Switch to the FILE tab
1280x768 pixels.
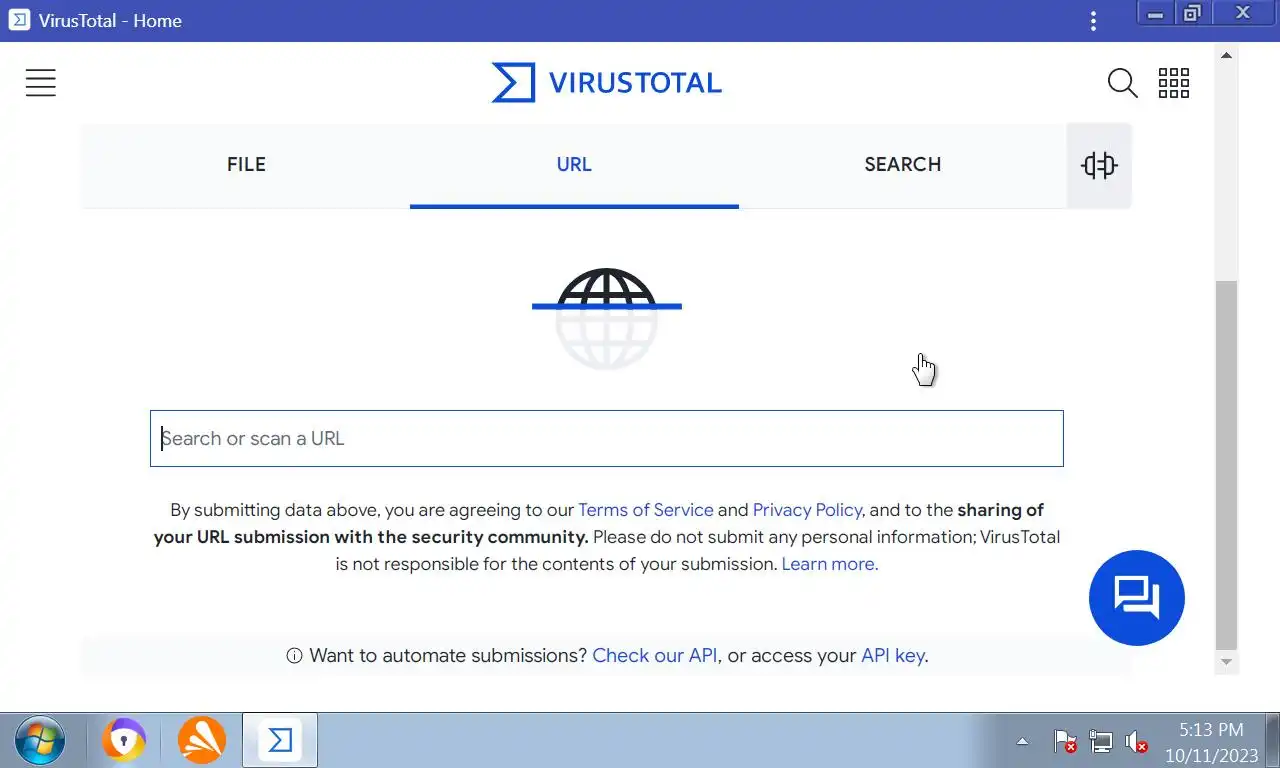246,165
